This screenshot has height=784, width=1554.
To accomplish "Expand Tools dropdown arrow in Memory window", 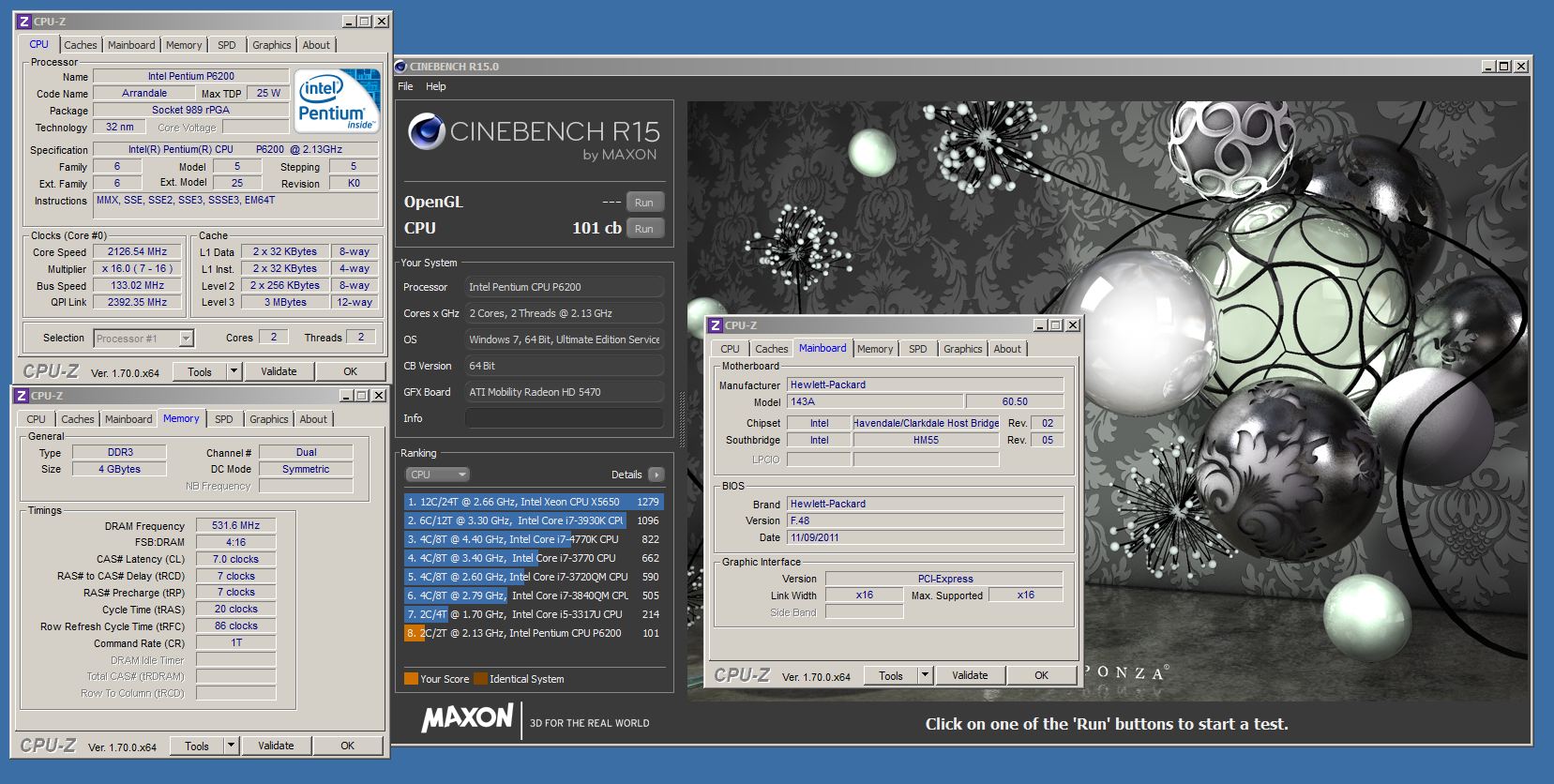I will pyautogui.click(x=232, y=746).
